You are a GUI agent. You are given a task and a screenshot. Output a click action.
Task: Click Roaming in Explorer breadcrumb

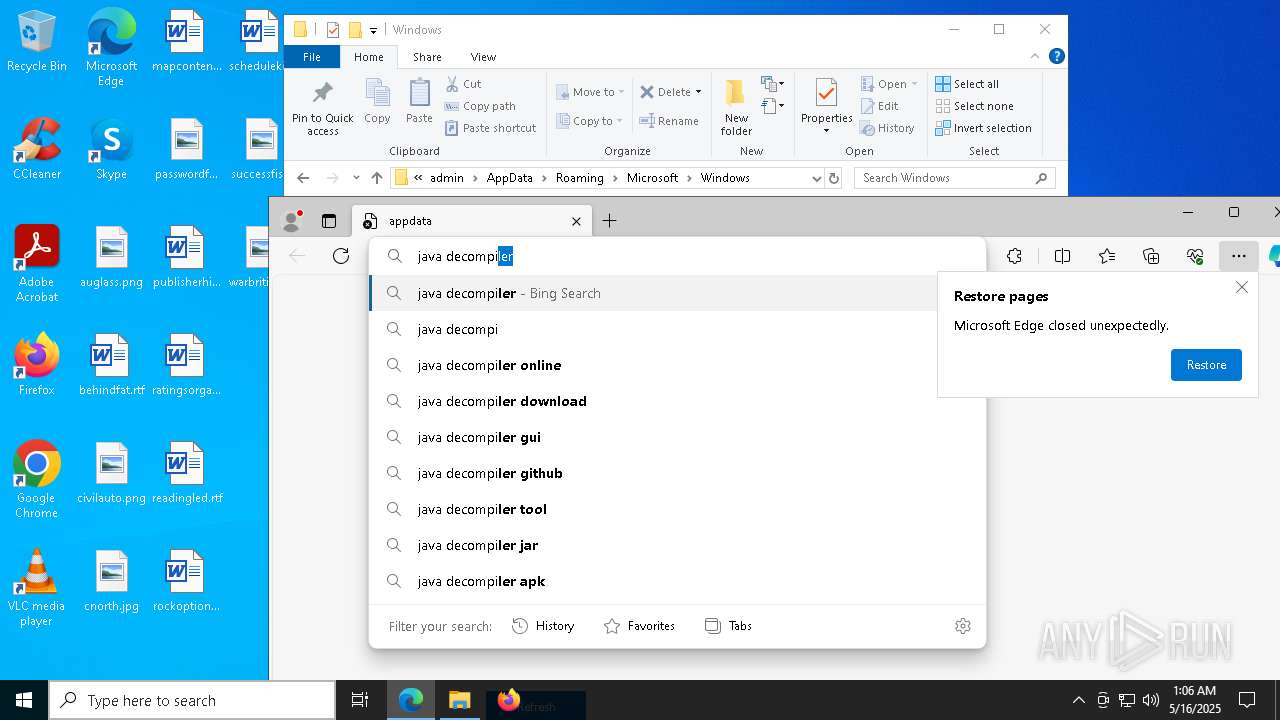point(580,178)
